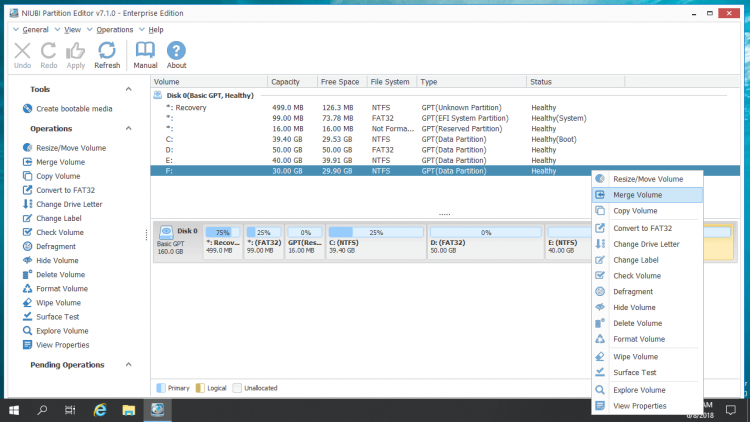Select the C: (NTFS) partition block

(x=376, y=242)
